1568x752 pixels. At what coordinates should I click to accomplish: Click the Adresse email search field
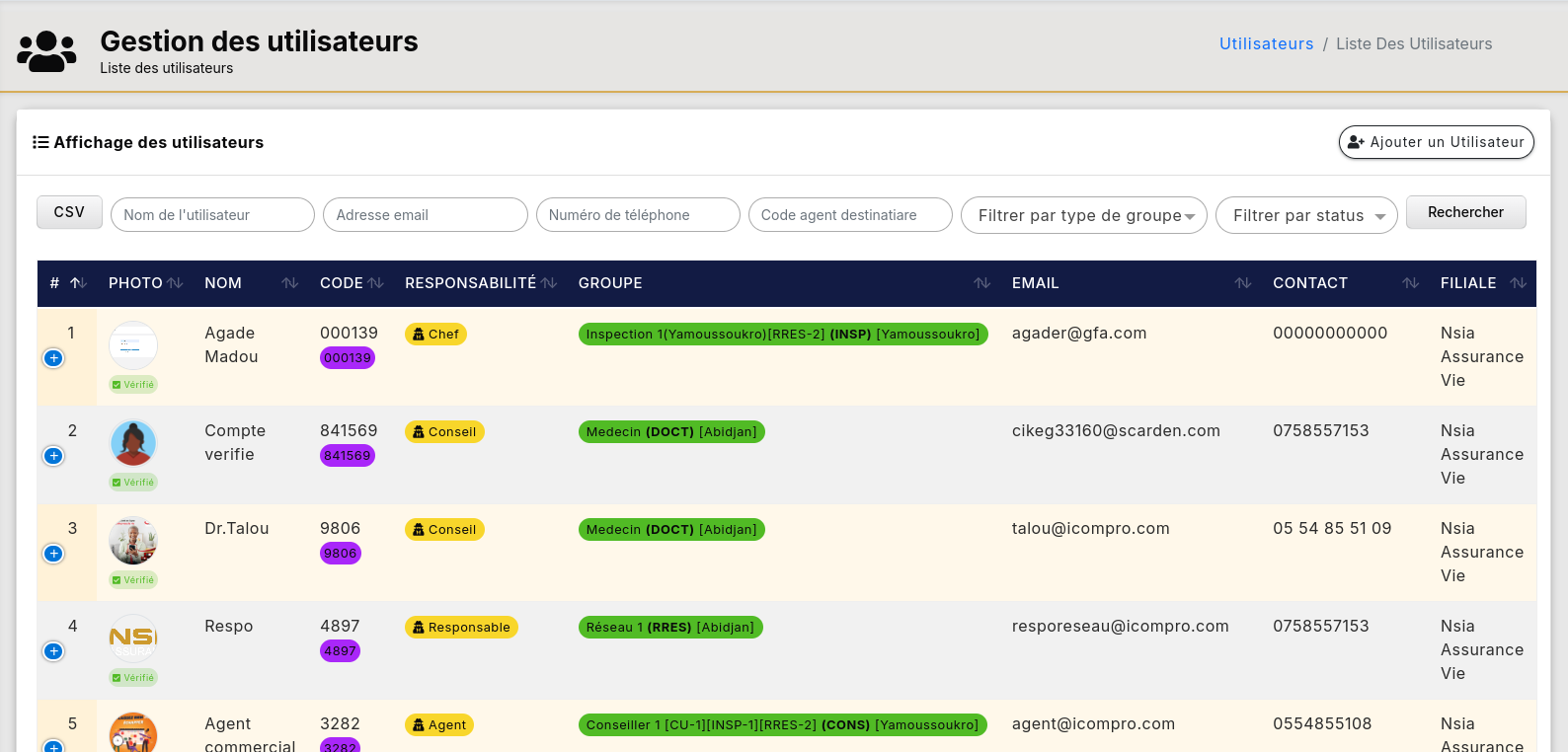click(425, 215)
